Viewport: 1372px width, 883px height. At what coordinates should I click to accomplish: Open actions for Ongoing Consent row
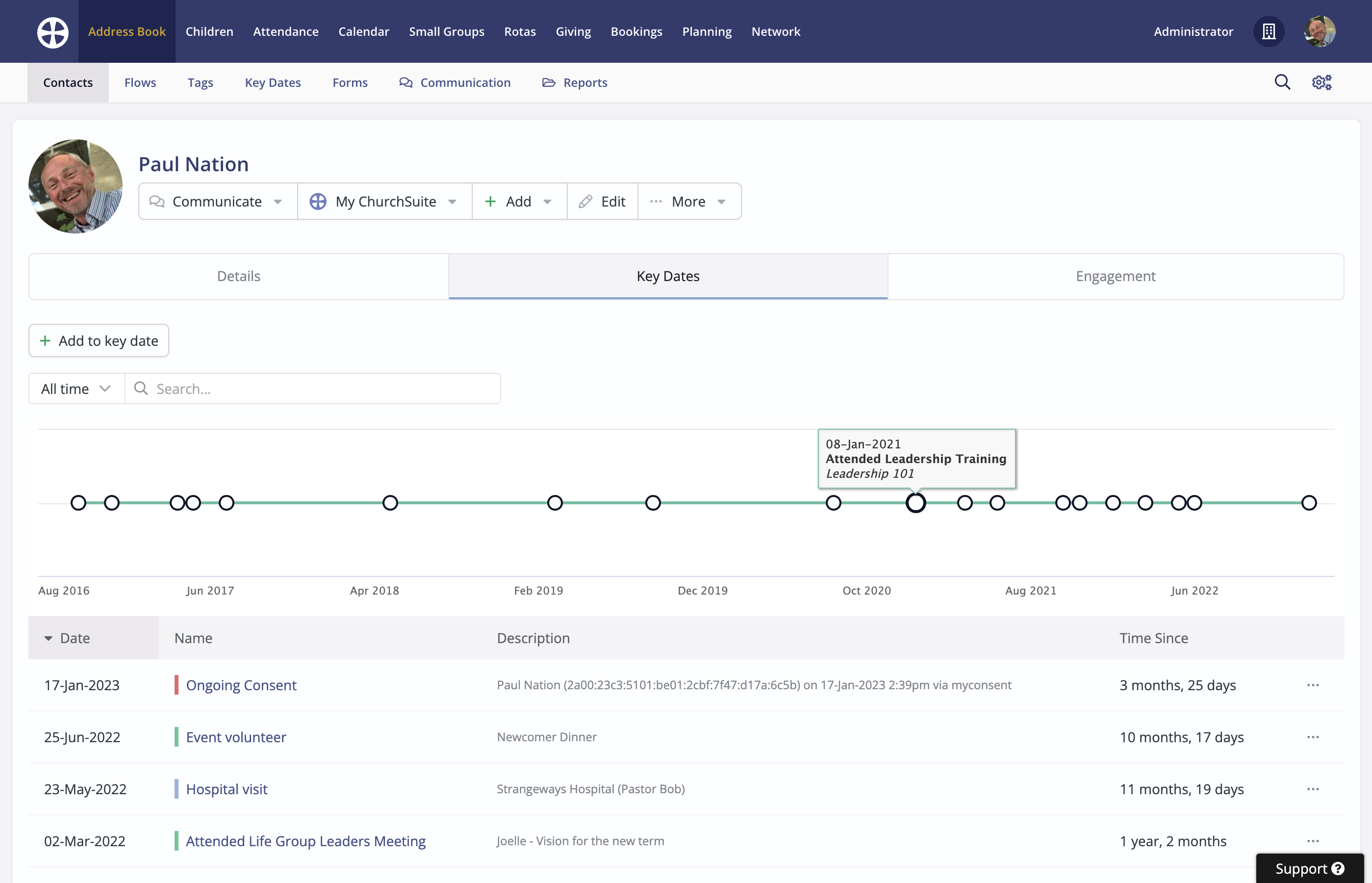(1312, 685)
